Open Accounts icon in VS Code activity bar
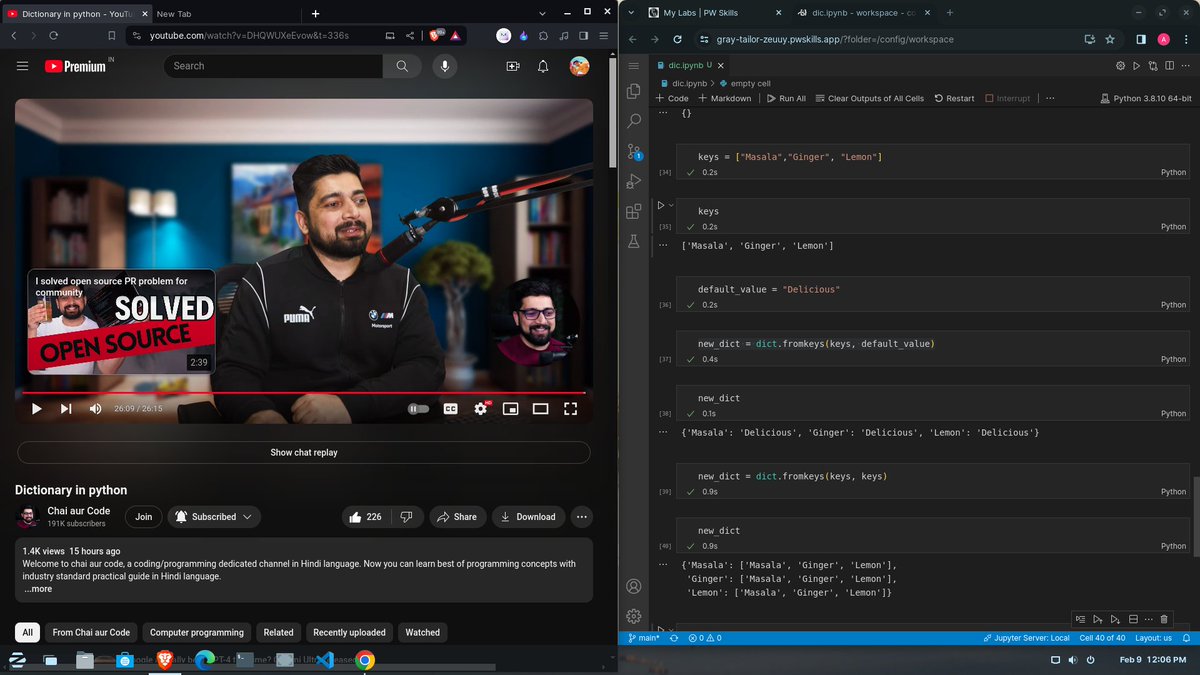The width and height of the screenshot is (1200, 675). [x=633, y=586]
